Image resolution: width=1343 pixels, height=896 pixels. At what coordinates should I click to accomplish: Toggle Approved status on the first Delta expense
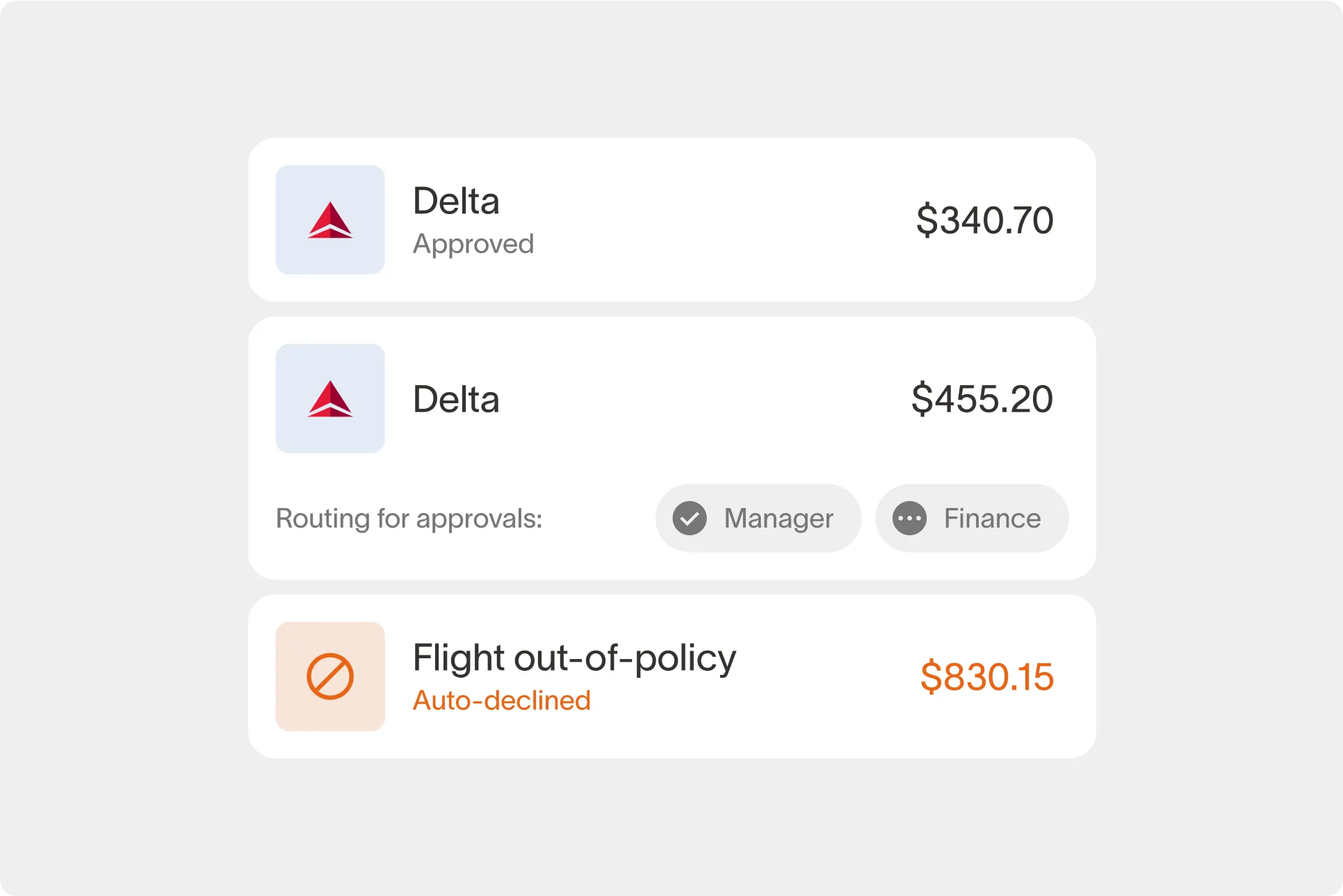(x=473, y=244)
